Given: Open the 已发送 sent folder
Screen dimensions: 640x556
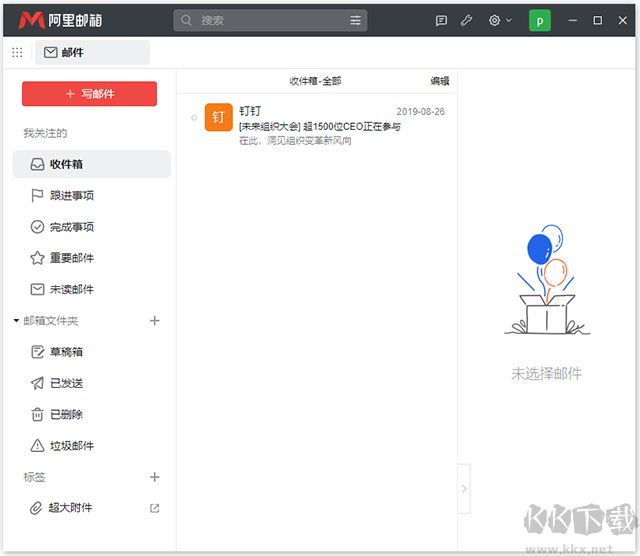Looking at the screenshot, I should point(92,383).
